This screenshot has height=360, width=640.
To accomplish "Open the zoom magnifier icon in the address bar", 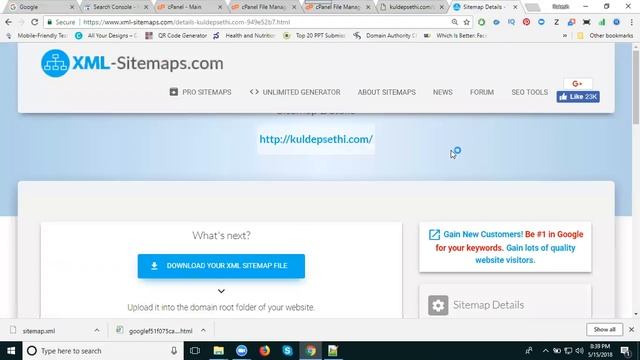I will click(x=455, y=22).
